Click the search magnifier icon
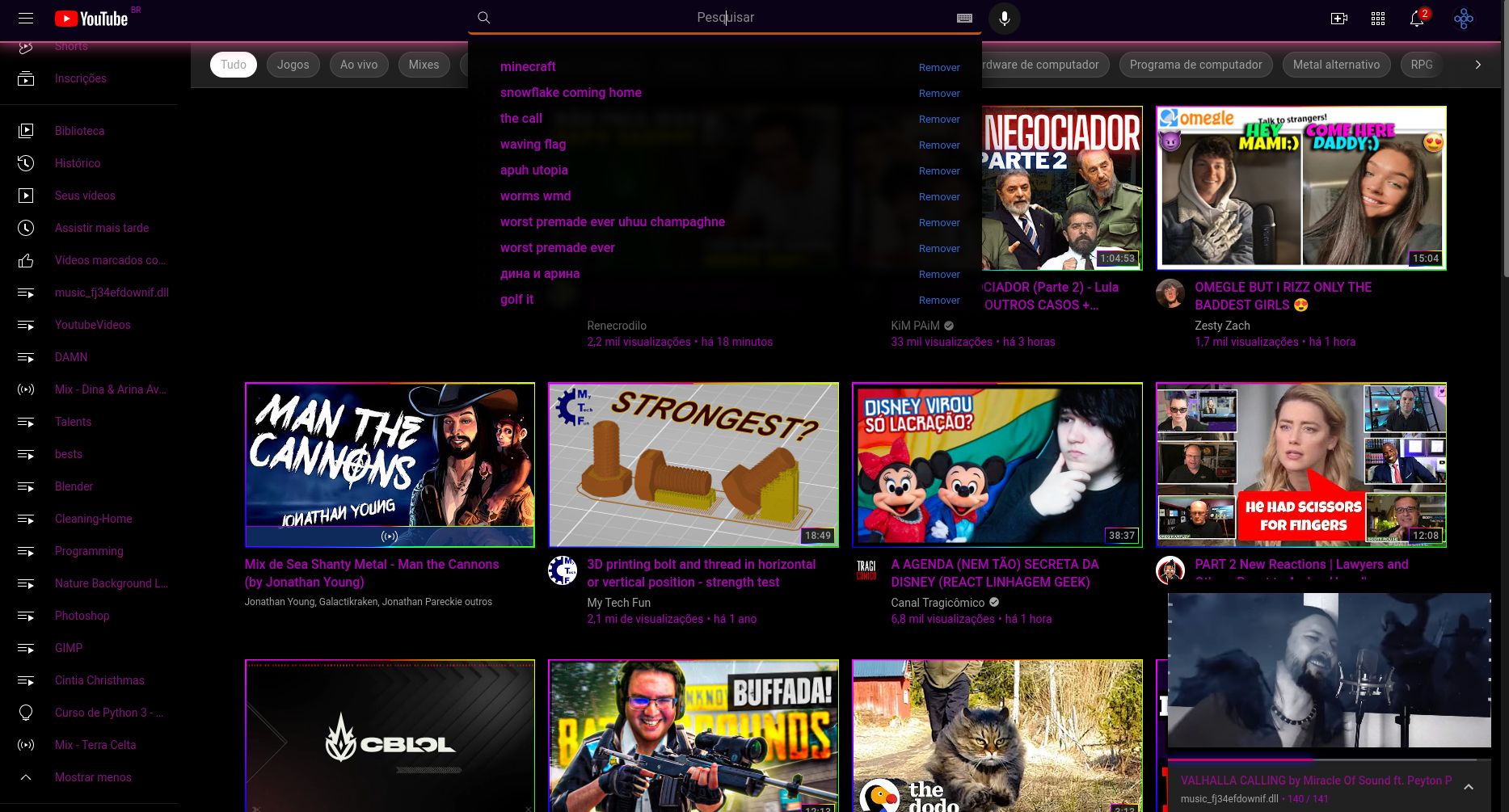The width and height of the screenshot is (1509, 812). tap(484, 18)
